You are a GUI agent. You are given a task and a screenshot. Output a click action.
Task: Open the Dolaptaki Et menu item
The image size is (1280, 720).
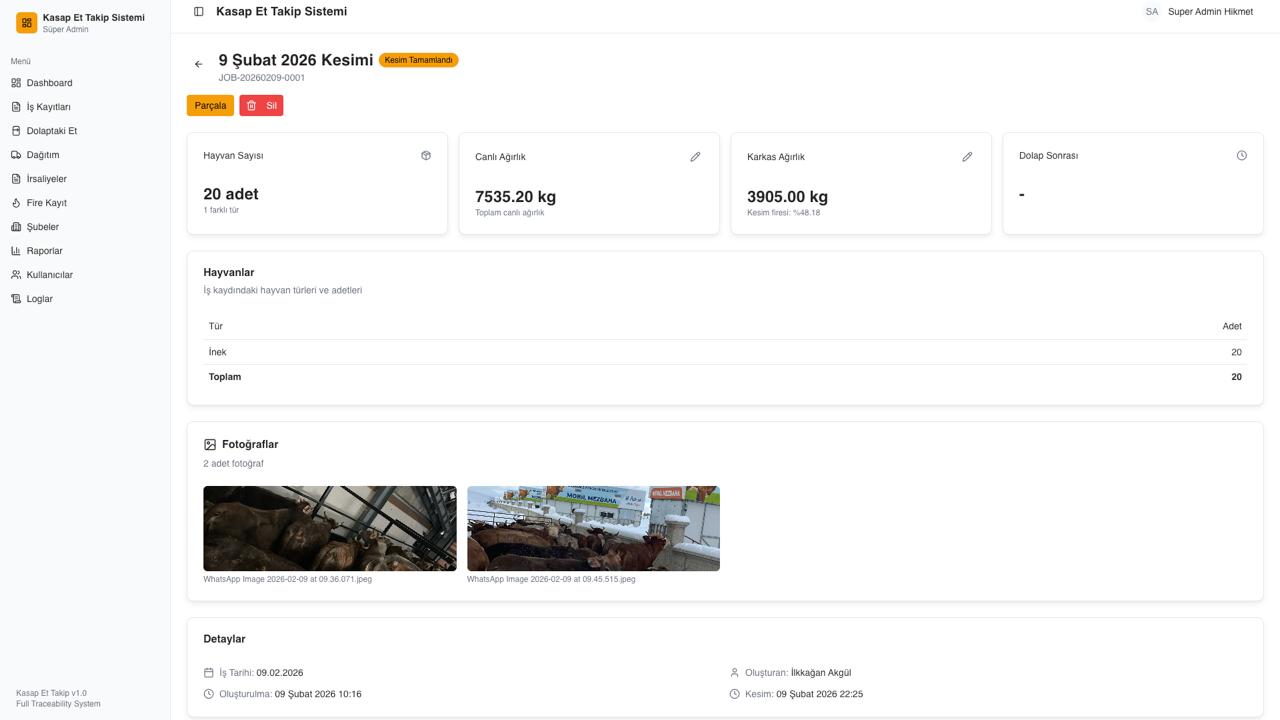[x=51, y=131]
